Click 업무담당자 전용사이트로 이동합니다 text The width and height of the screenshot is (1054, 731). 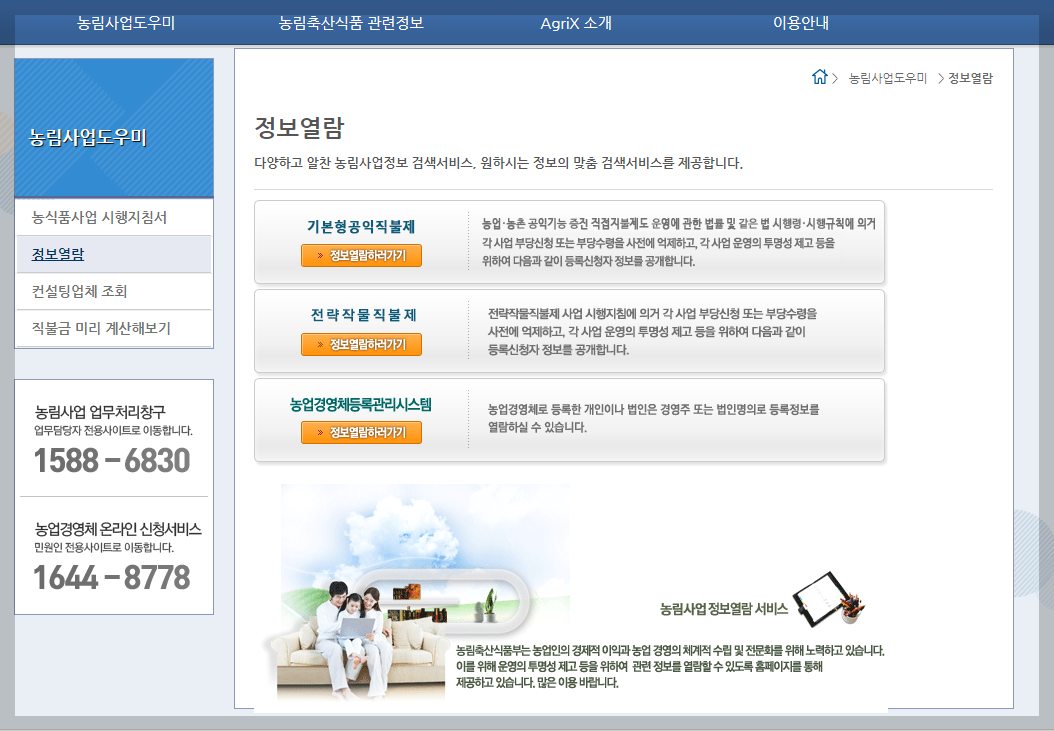click(x=114, y=430)
